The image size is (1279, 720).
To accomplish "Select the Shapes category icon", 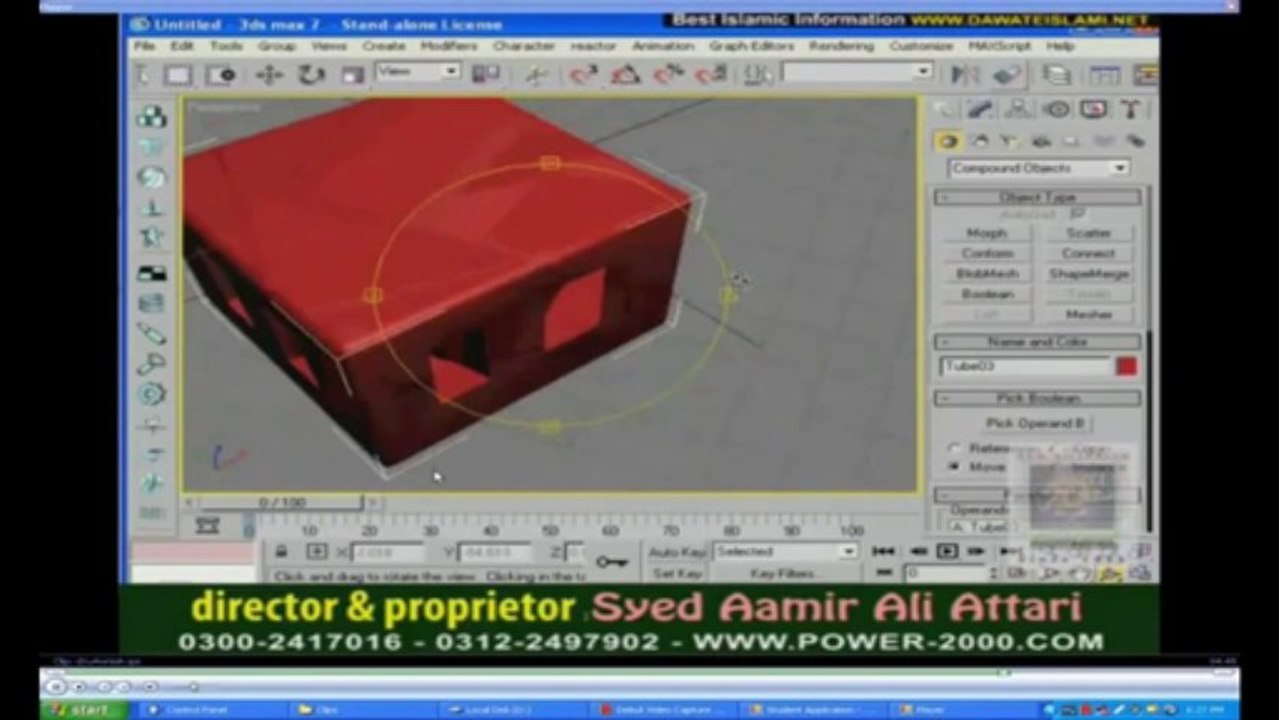I will pos(980,141).
